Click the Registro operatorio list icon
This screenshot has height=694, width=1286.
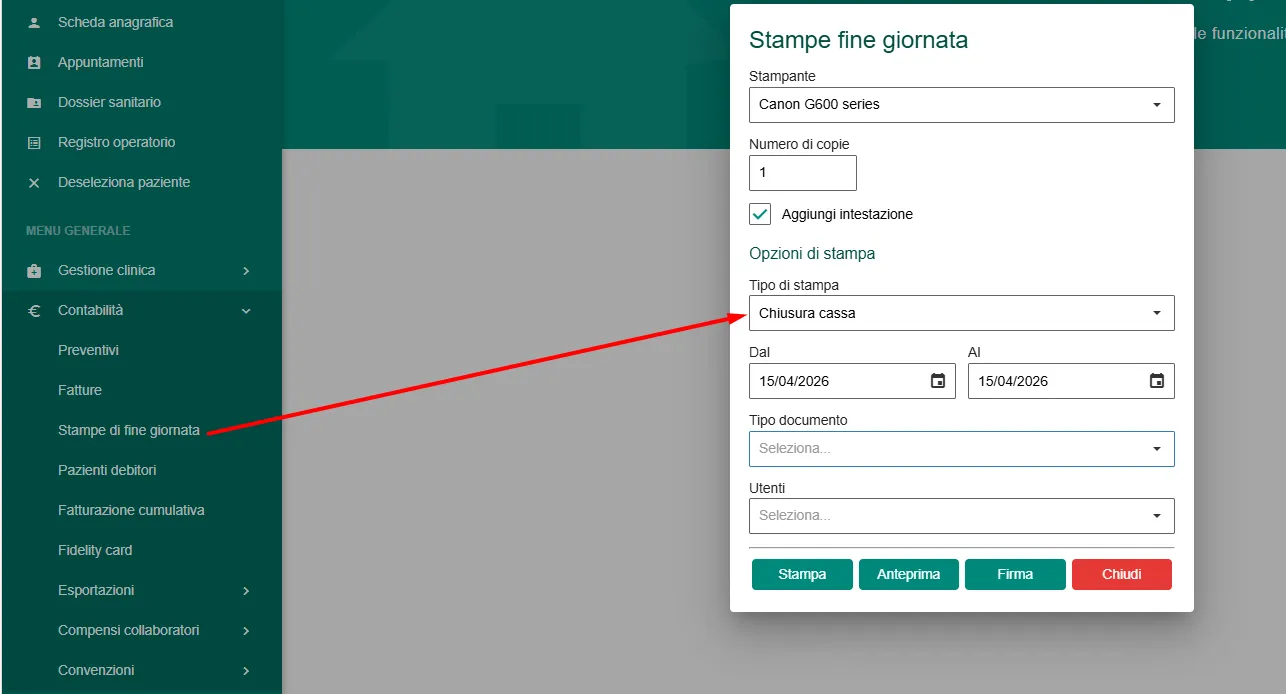(35, 142)
